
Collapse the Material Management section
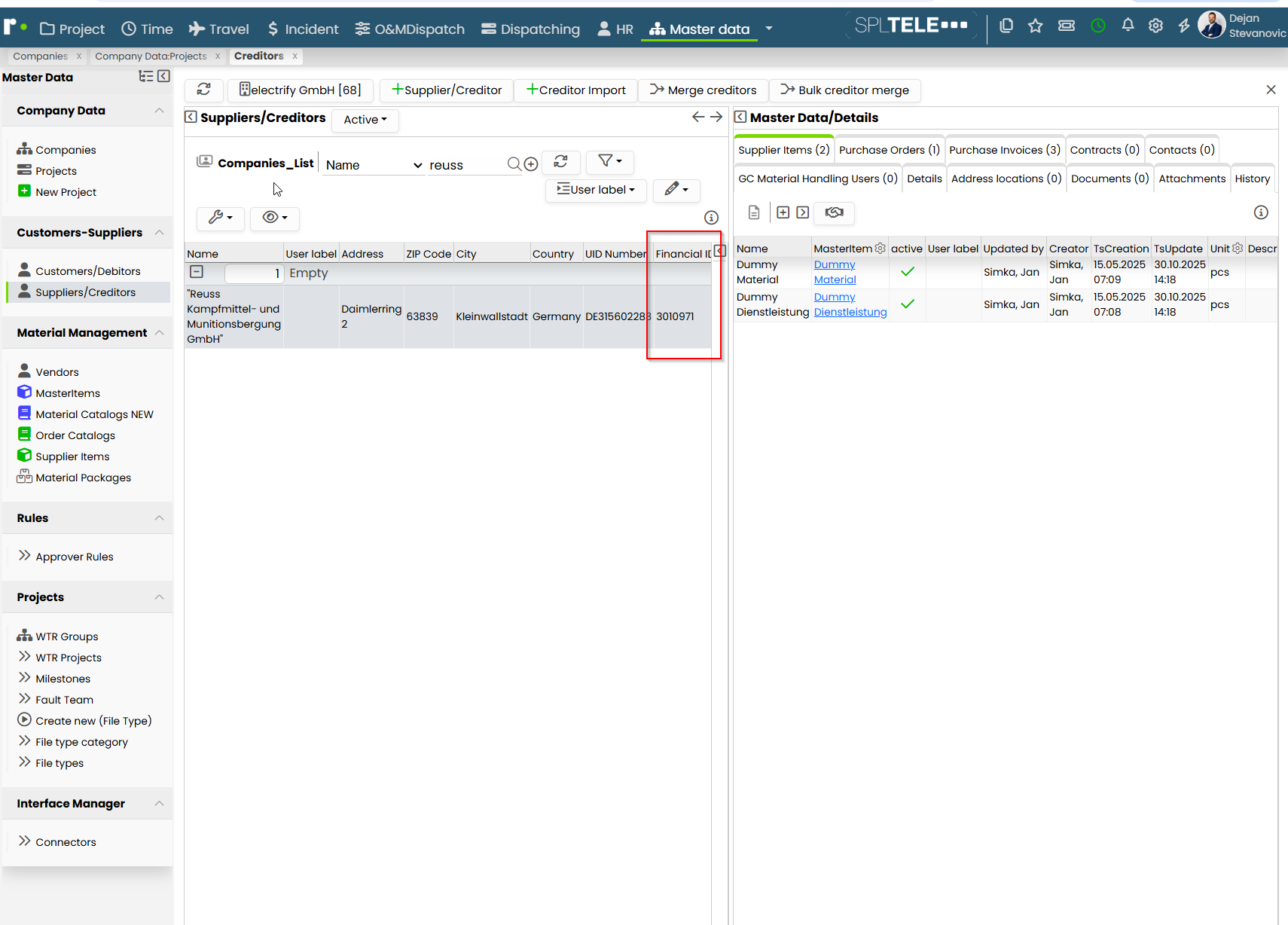[x=159, y=333]
